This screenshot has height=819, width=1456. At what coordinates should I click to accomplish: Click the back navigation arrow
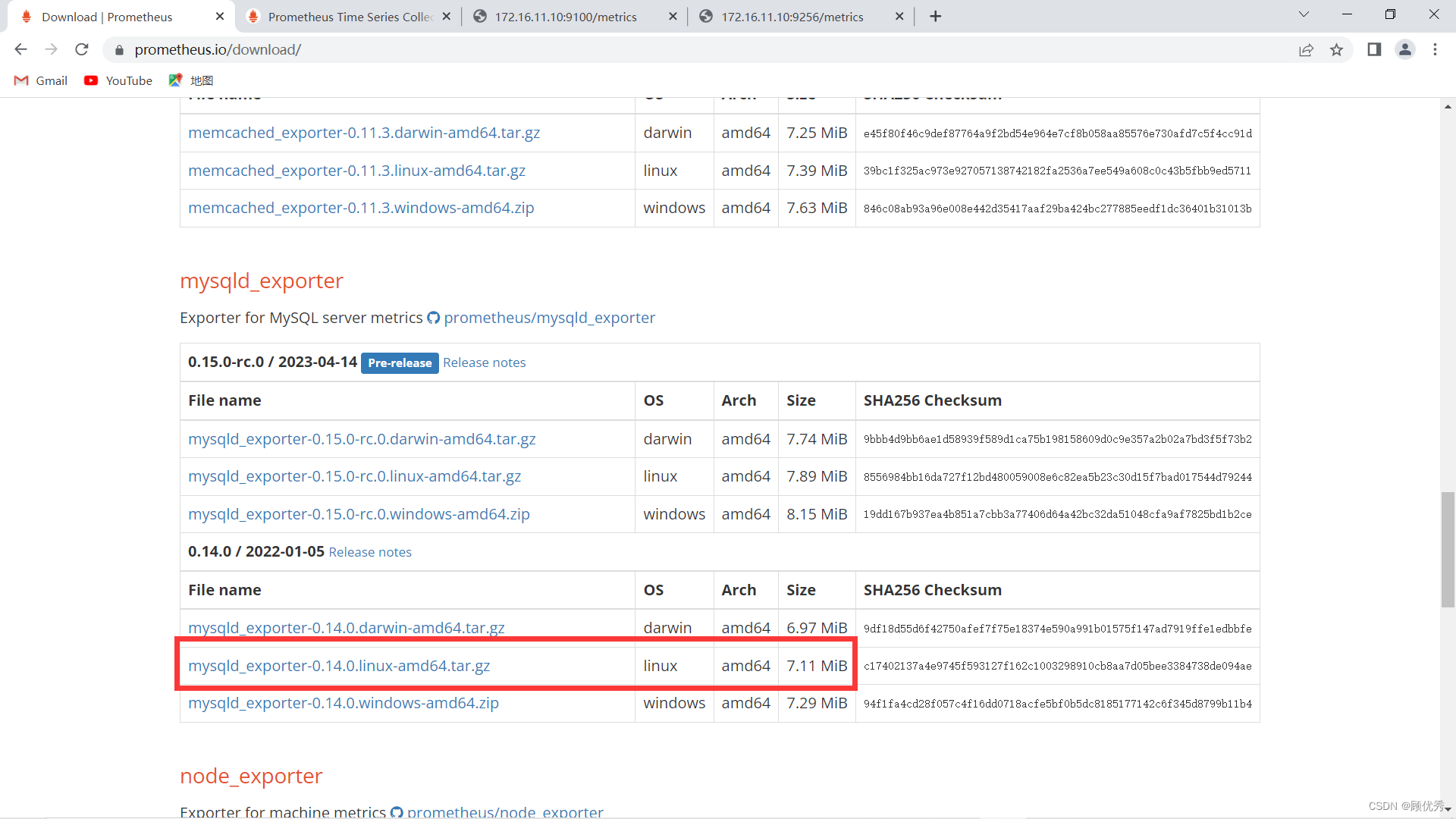click(20, 49)
